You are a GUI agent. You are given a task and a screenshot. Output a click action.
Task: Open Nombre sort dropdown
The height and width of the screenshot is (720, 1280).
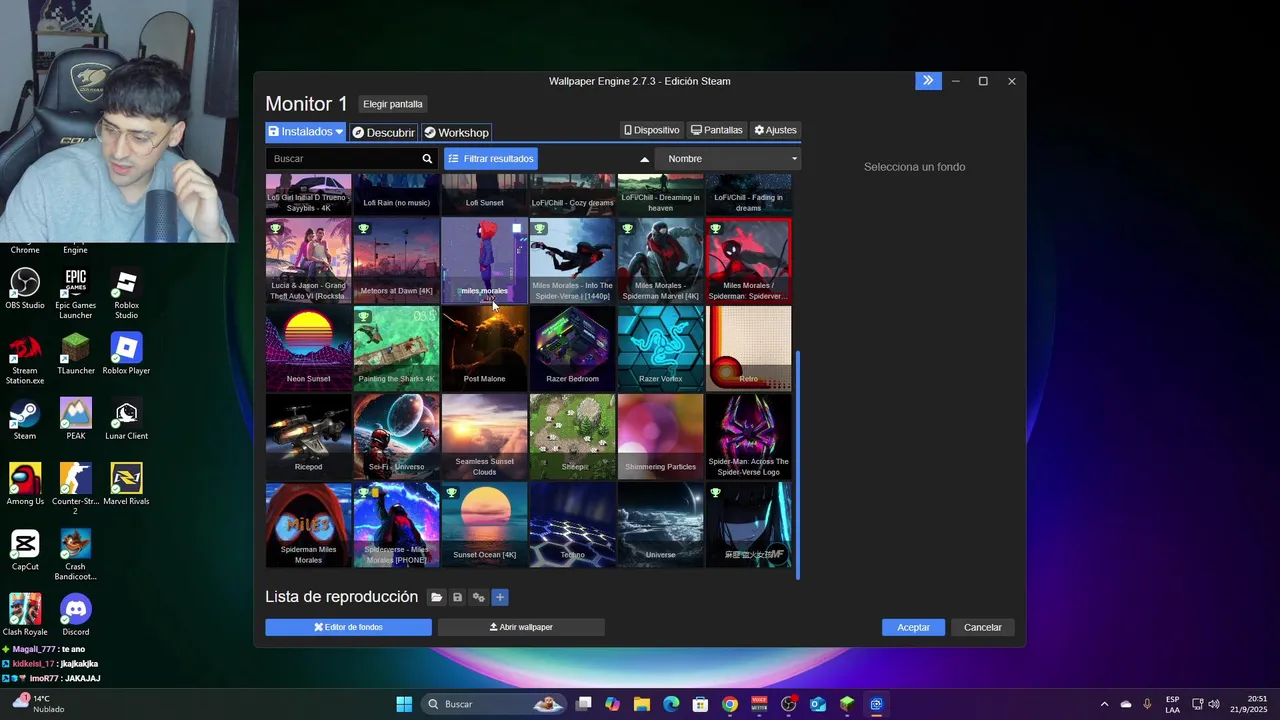pyautogui.click(x=729, y=159)
